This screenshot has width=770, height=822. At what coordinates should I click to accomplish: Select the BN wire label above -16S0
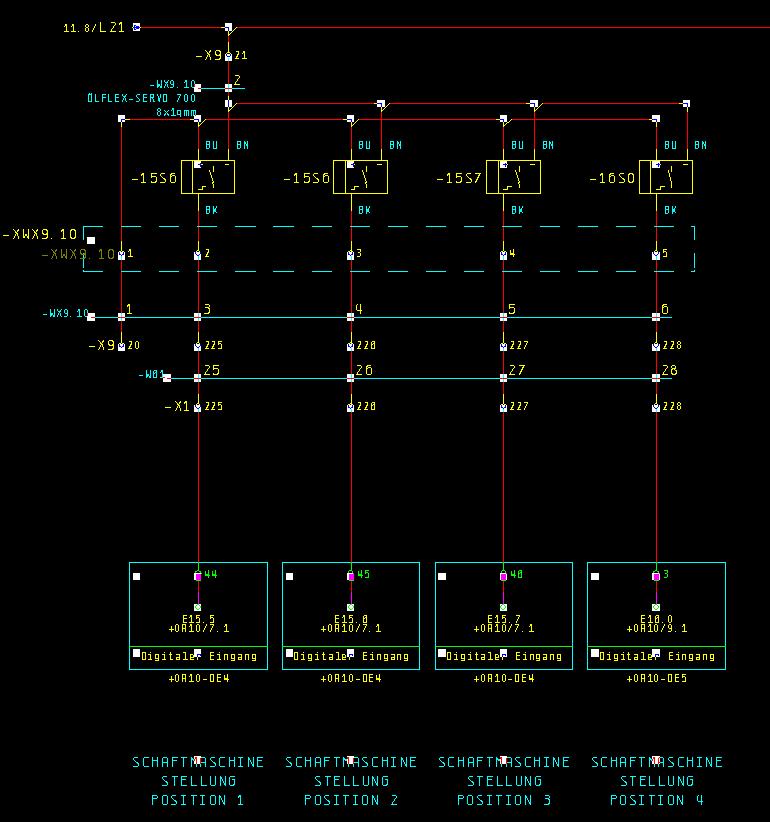tap(700, 145)
